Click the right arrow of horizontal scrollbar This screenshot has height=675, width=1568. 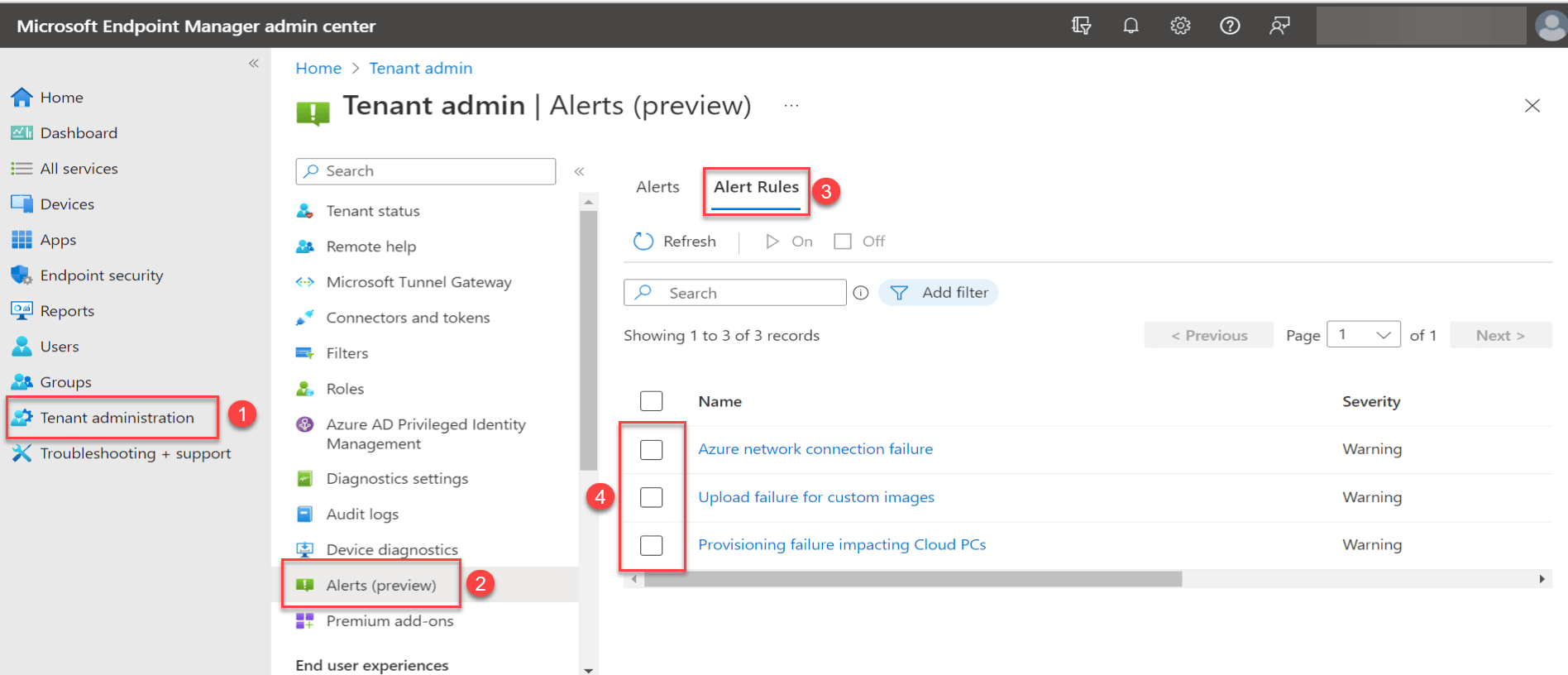point(1542,579)
